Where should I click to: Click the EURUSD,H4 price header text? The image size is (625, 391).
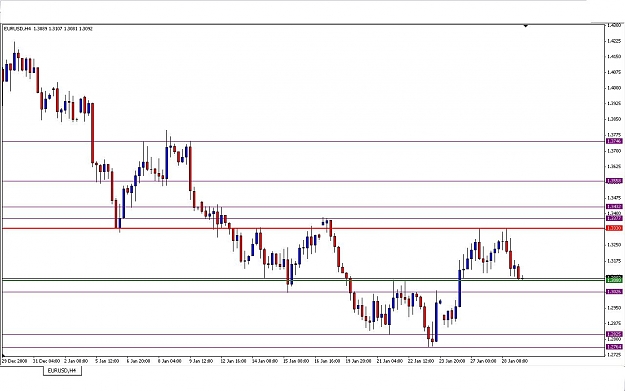click(x=48, y=29)
